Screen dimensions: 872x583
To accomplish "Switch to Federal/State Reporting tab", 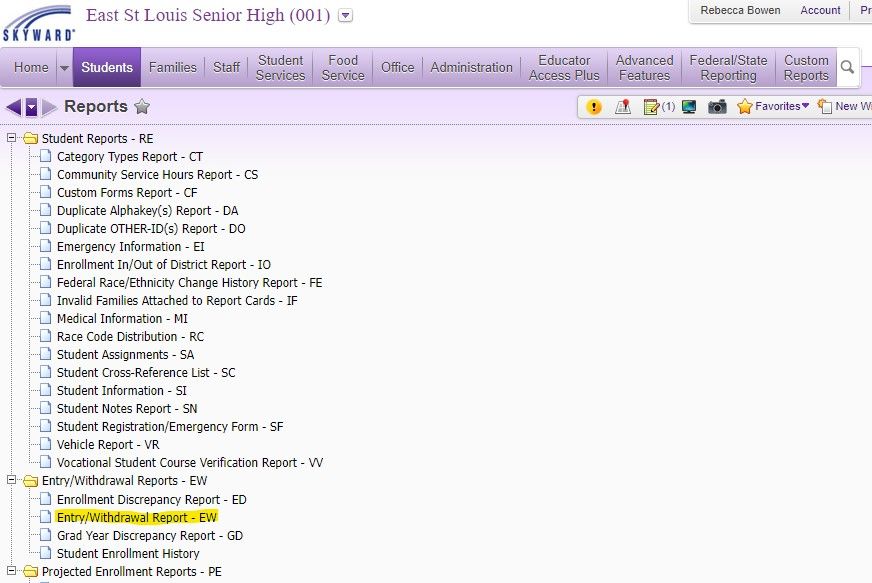I will click(x=728, y=68).
